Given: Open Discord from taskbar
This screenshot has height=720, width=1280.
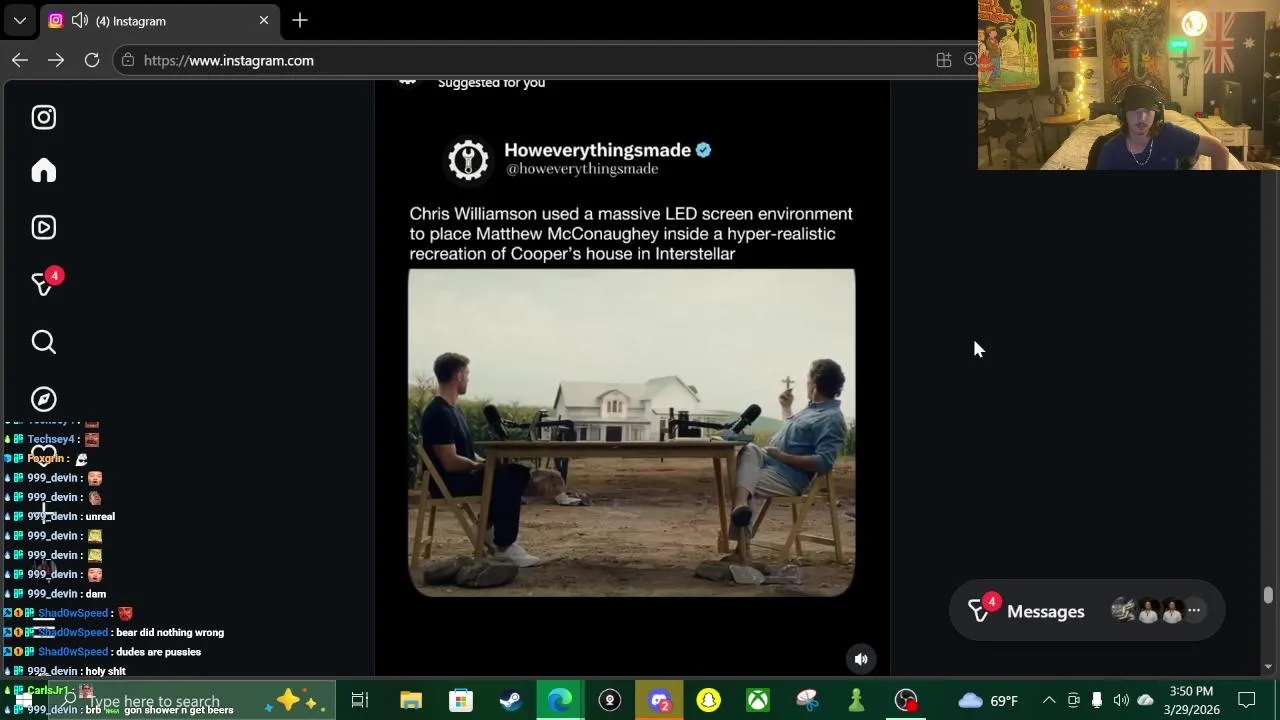Looking at the screenshot, I should [x=659, y=700].
